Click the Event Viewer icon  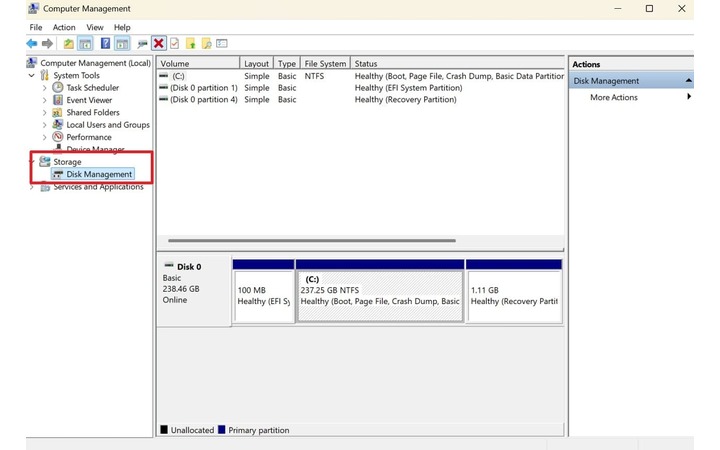pyautogui.click(x=57, y=100)
